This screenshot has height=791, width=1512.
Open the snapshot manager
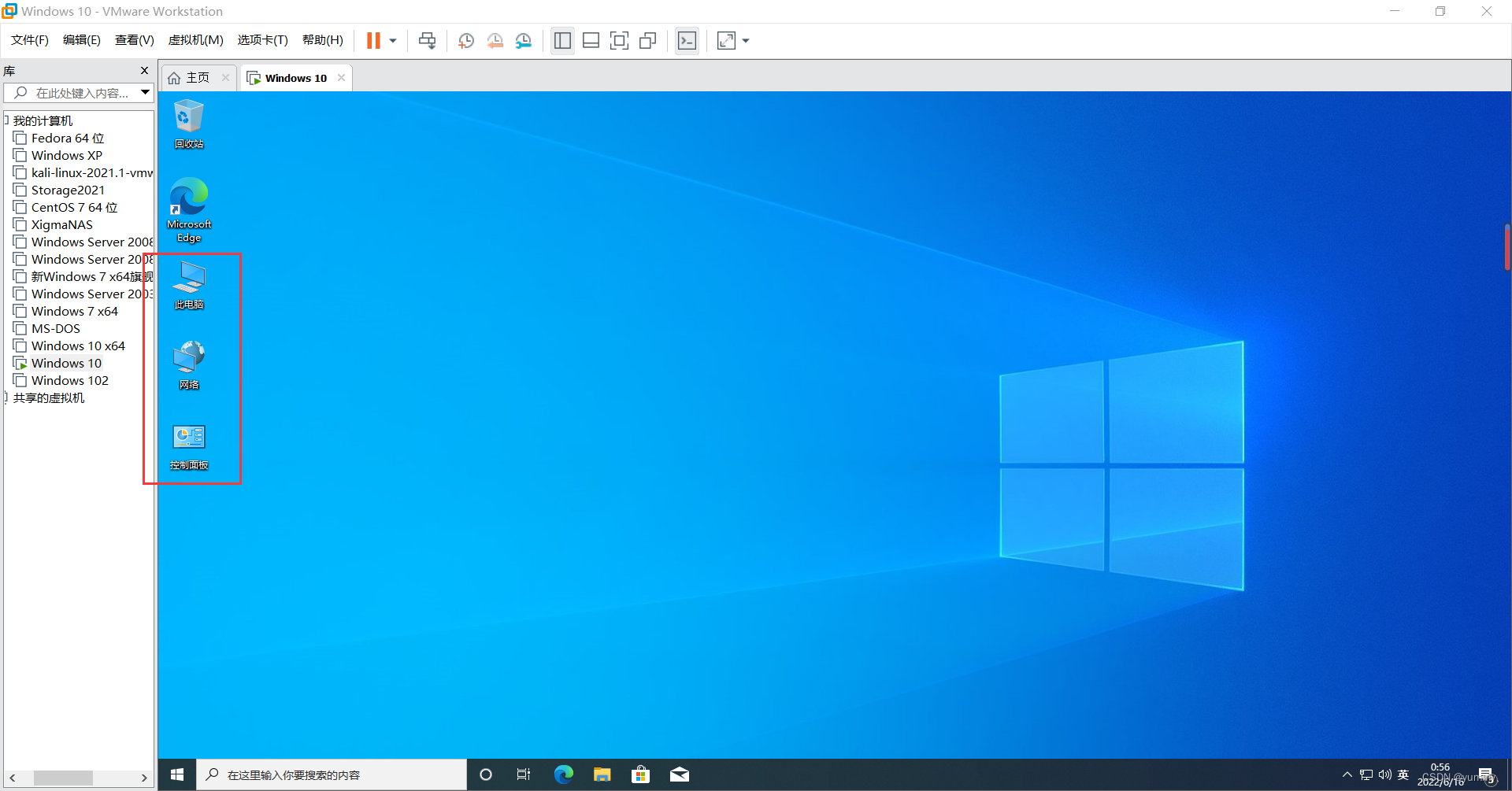(x=524, y=40)
